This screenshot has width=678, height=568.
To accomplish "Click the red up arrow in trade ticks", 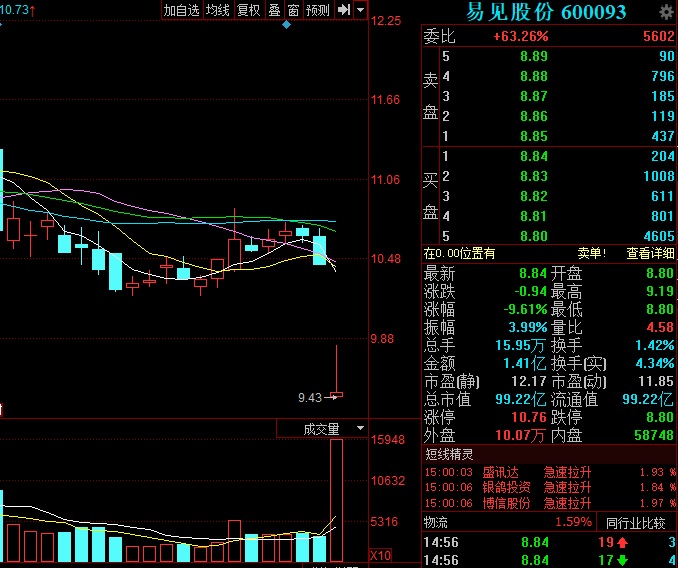I will click(x=621, y=541).
